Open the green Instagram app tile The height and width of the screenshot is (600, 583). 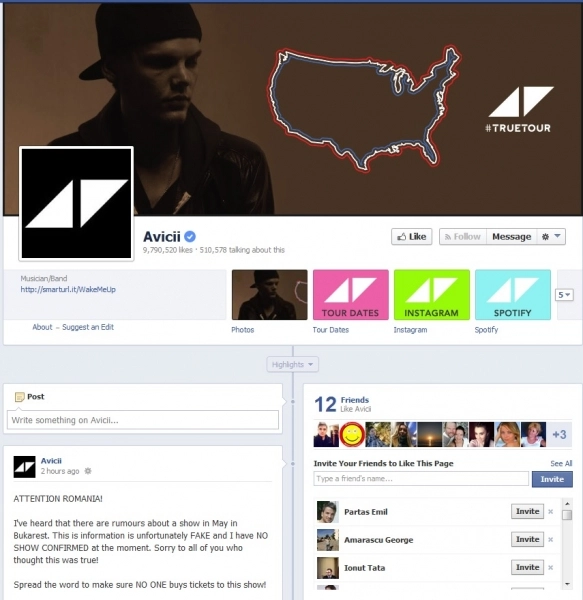tap(432, 294)
